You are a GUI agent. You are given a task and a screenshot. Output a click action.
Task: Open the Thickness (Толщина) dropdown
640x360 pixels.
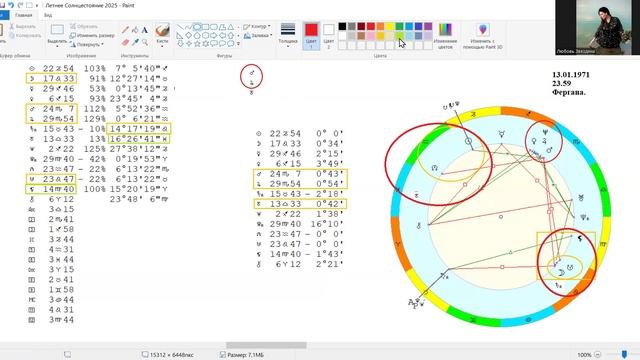288,36
